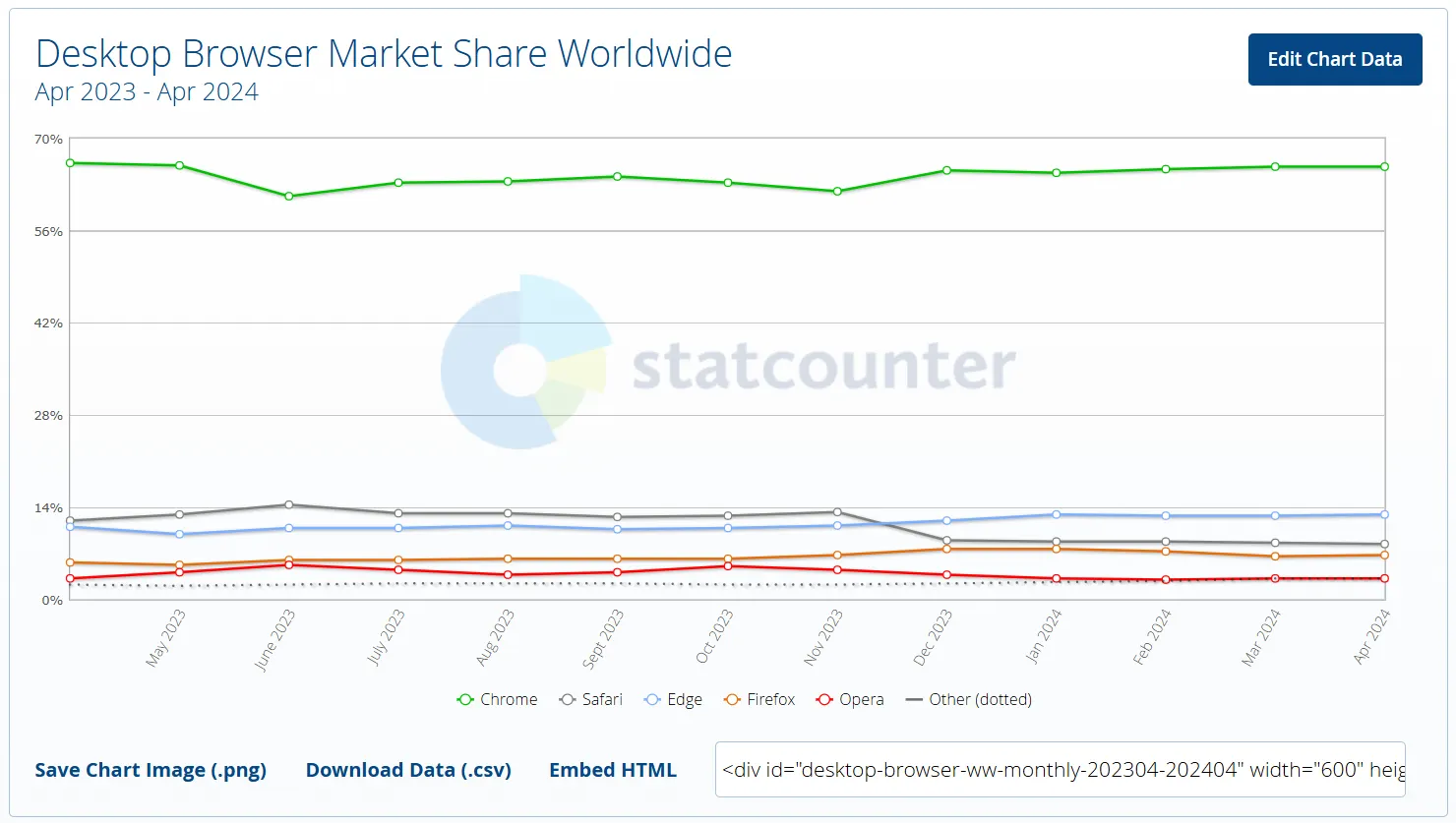Viewport: 1456px width, 823px height.
Task: Click the Edit Chart Data button
Action: pyautogui.click(x=1334, y=59)
